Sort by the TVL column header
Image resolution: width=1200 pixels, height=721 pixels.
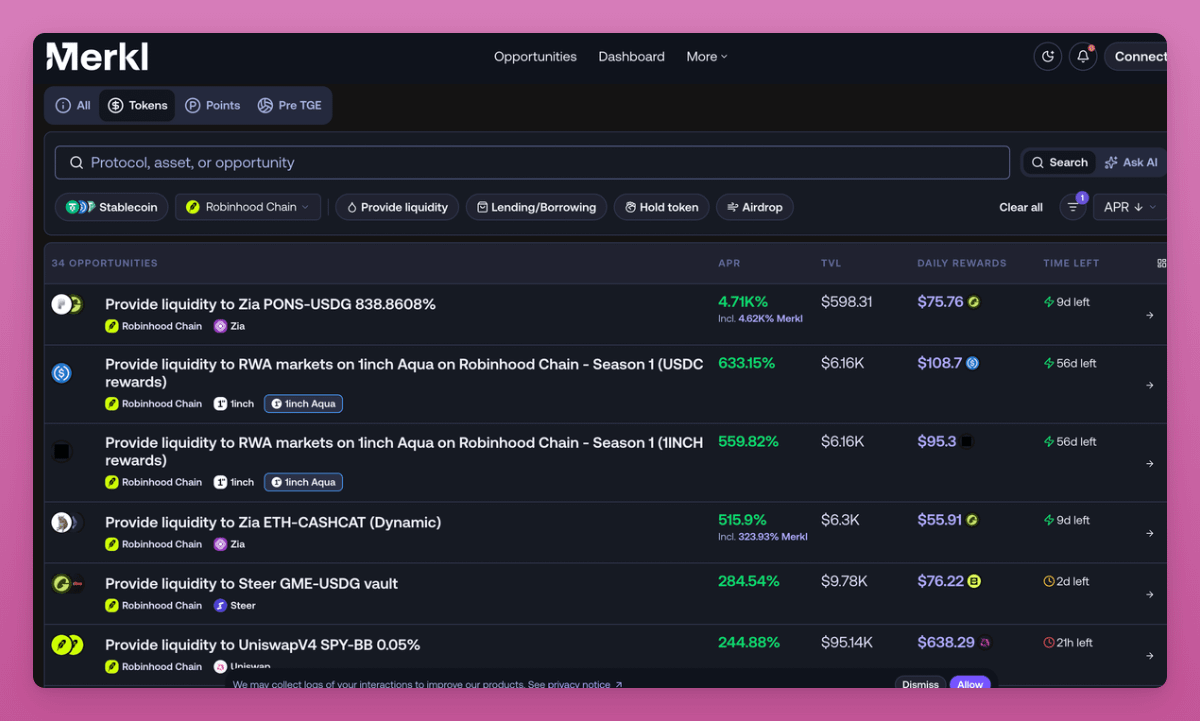point(831,263)
